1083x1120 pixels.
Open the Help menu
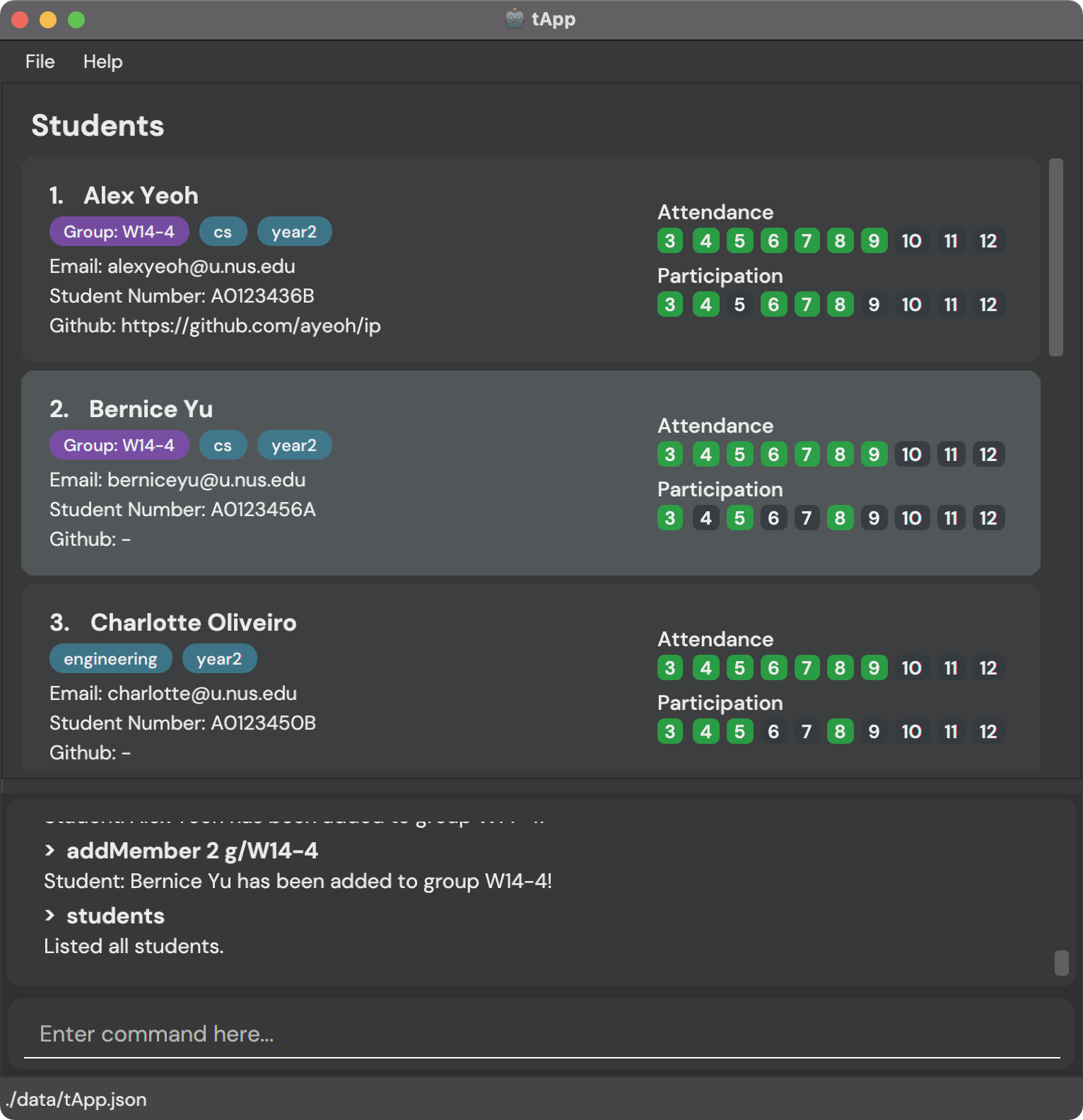[x=103, y=62]
